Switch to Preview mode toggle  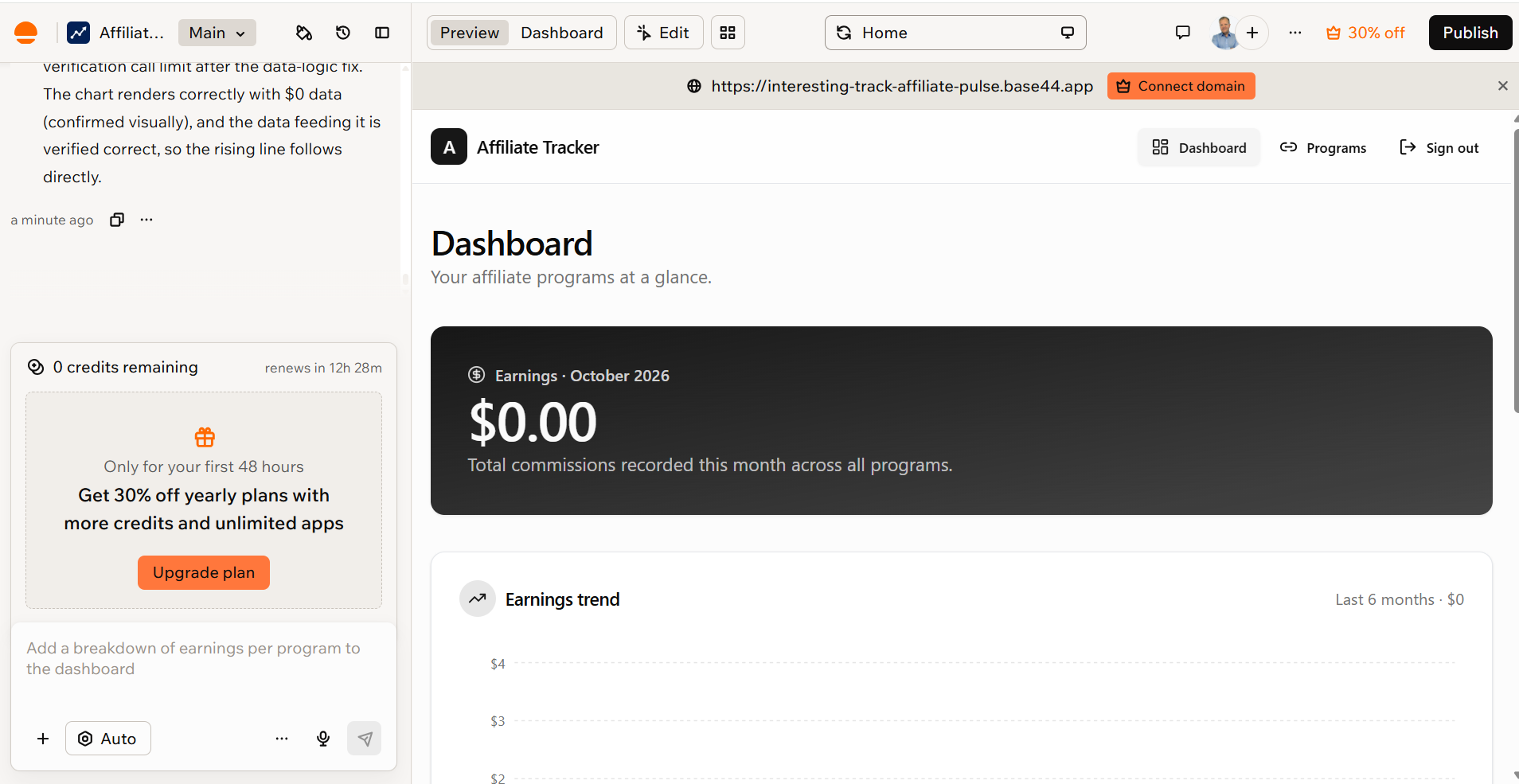(x=470, y=33)
